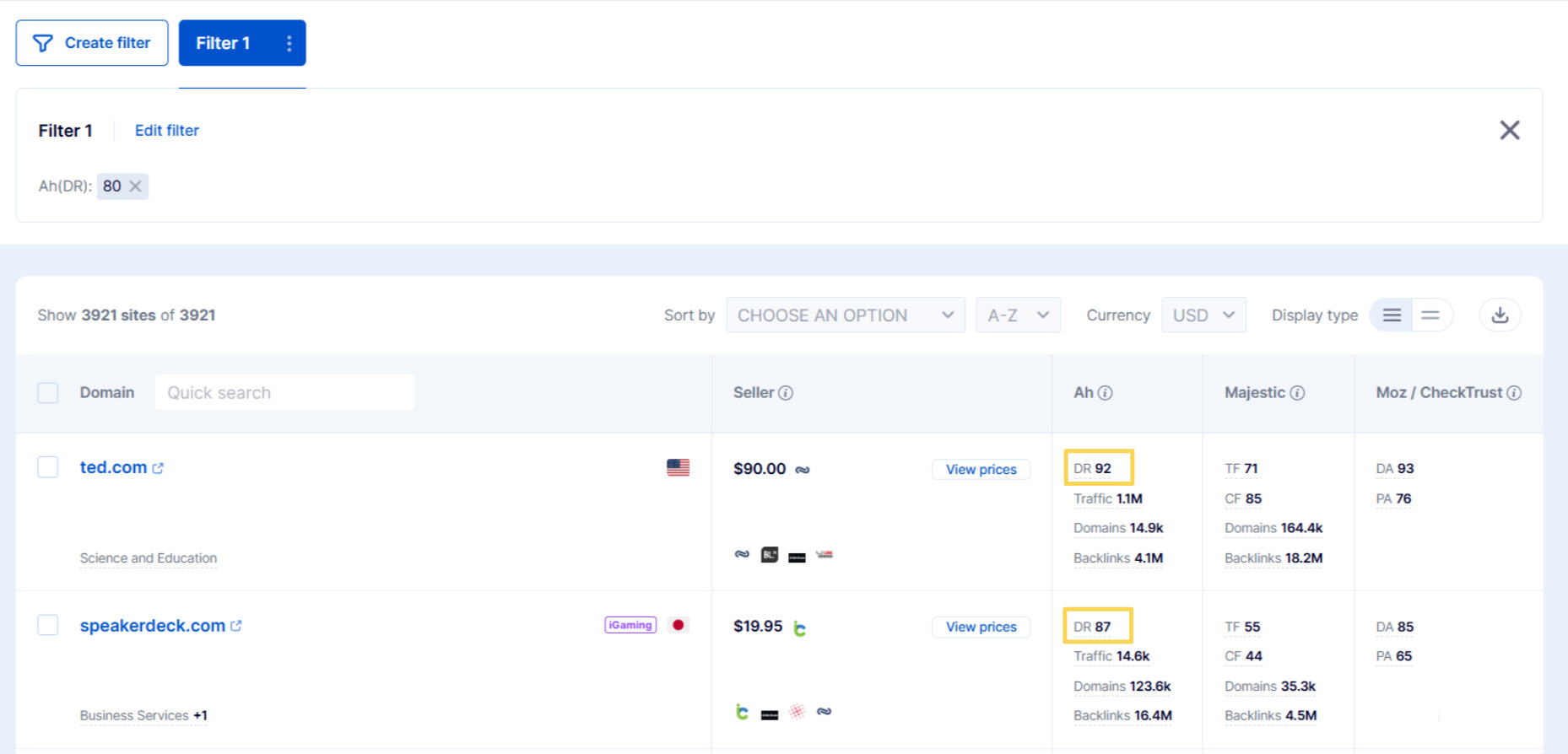Click Majestic Backlinks 18.2M value
The height and width of the screenshot is (754, 1568).
click(x=1273, y=558)
